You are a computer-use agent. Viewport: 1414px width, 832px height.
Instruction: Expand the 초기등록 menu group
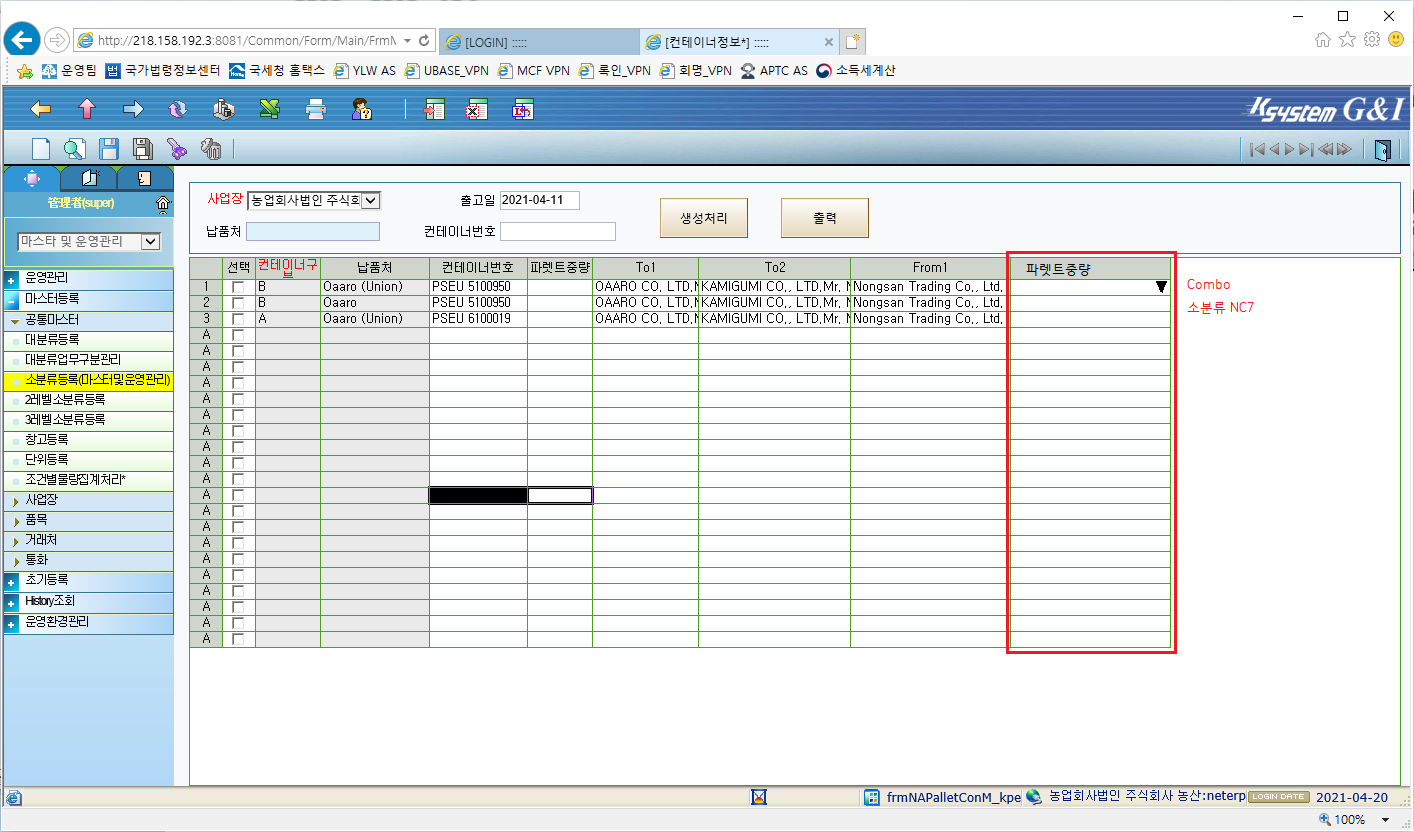coord(11,581)
